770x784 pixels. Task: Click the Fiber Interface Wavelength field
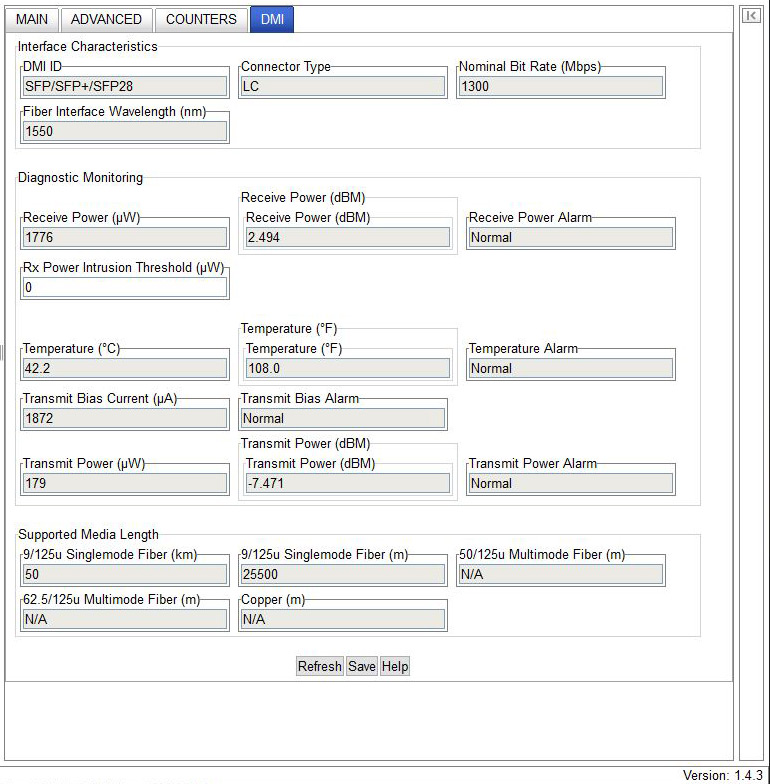[x=125, y=131]
